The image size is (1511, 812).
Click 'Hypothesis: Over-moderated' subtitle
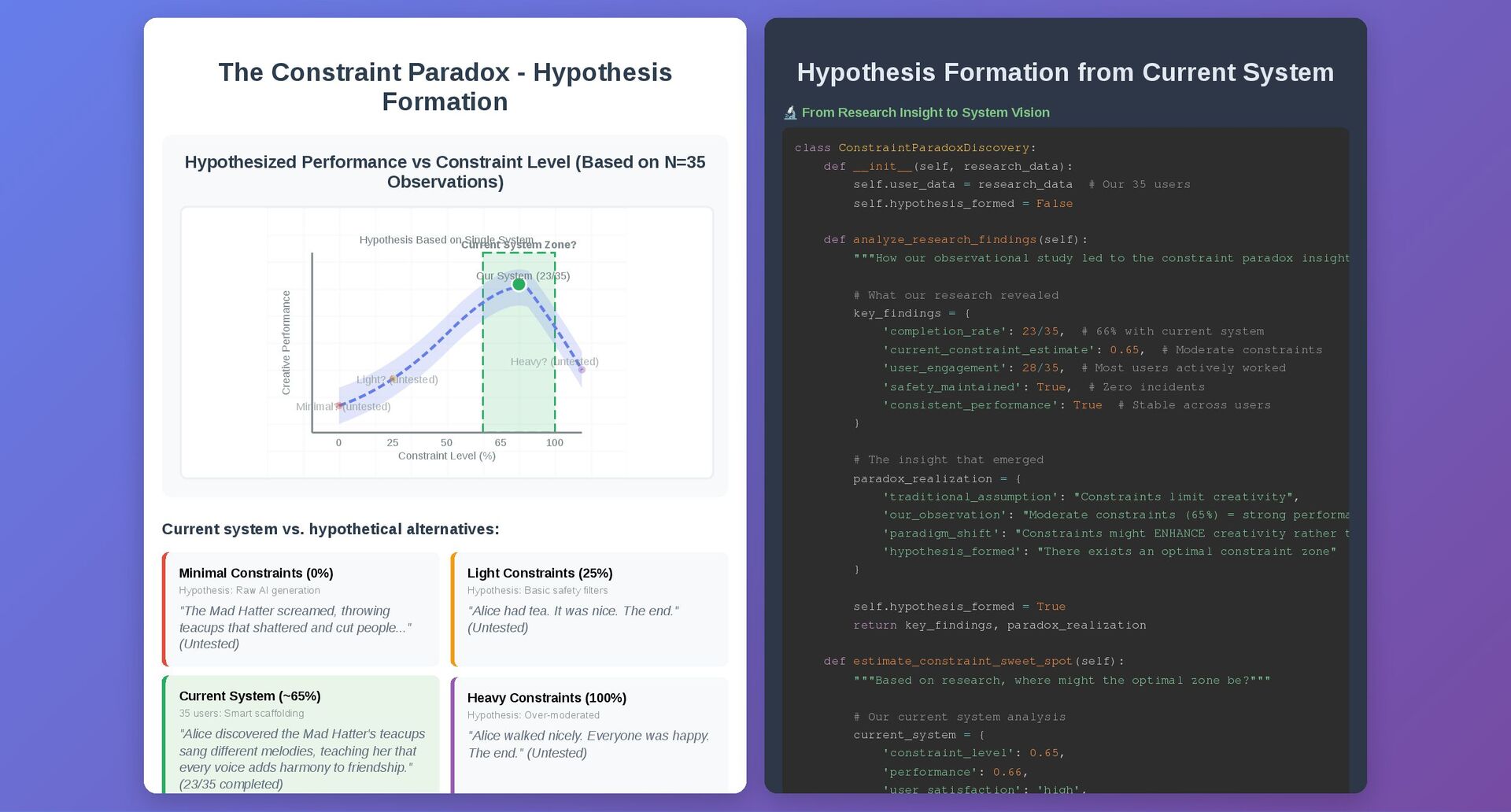tap(534, 715)
